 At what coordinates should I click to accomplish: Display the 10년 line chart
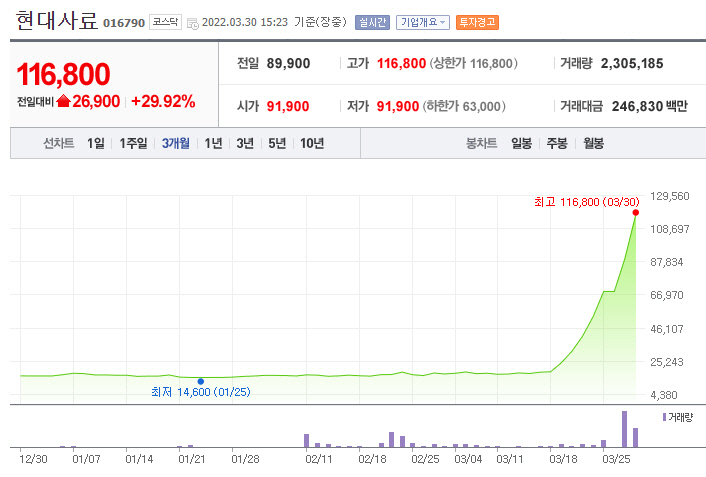click(x=311, y=143)
